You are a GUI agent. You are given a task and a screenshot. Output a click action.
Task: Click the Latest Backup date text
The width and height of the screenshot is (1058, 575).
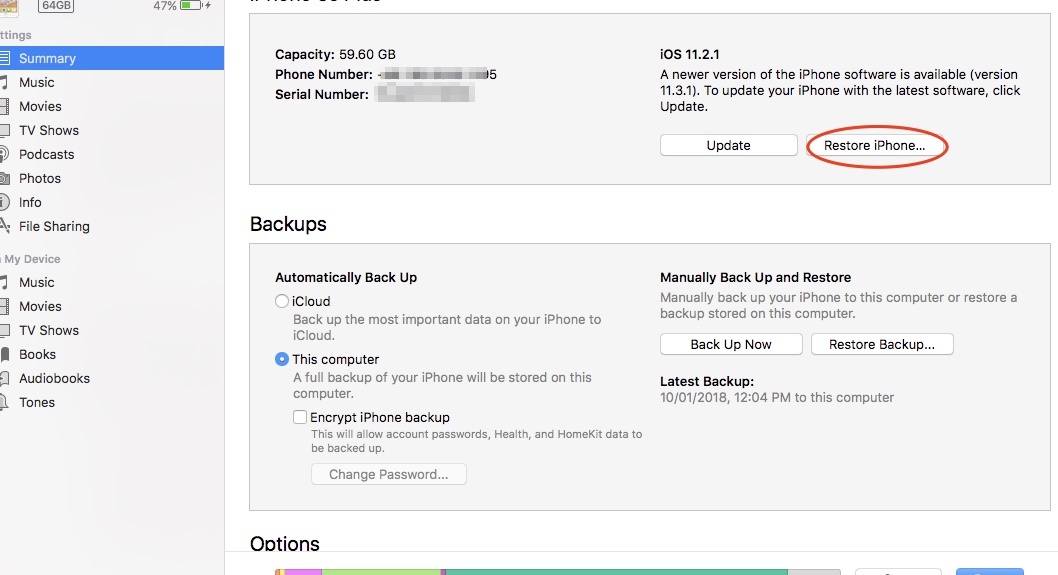pyautogui.click(x=777, y=398)
